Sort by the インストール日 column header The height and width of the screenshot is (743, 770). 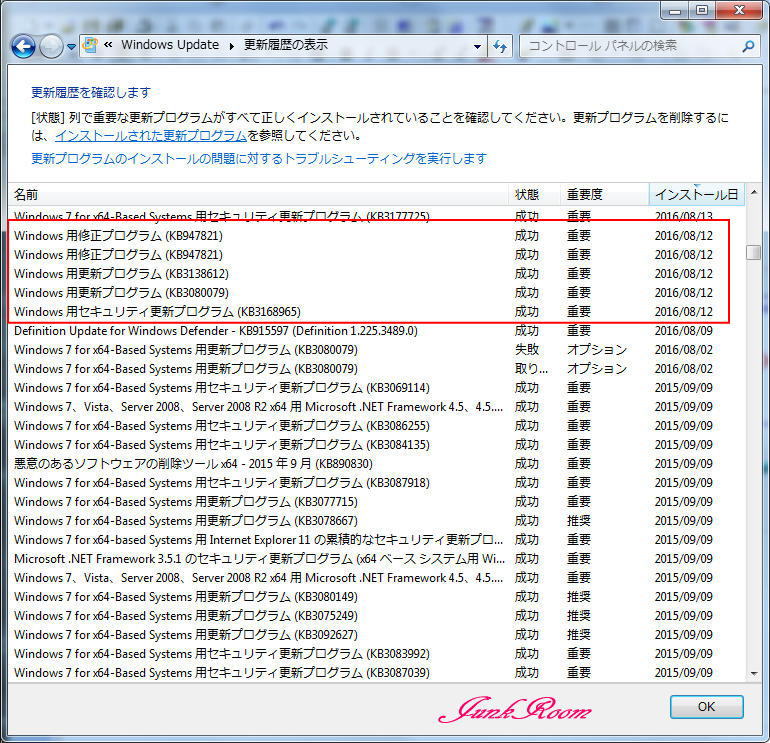point(697,194)
